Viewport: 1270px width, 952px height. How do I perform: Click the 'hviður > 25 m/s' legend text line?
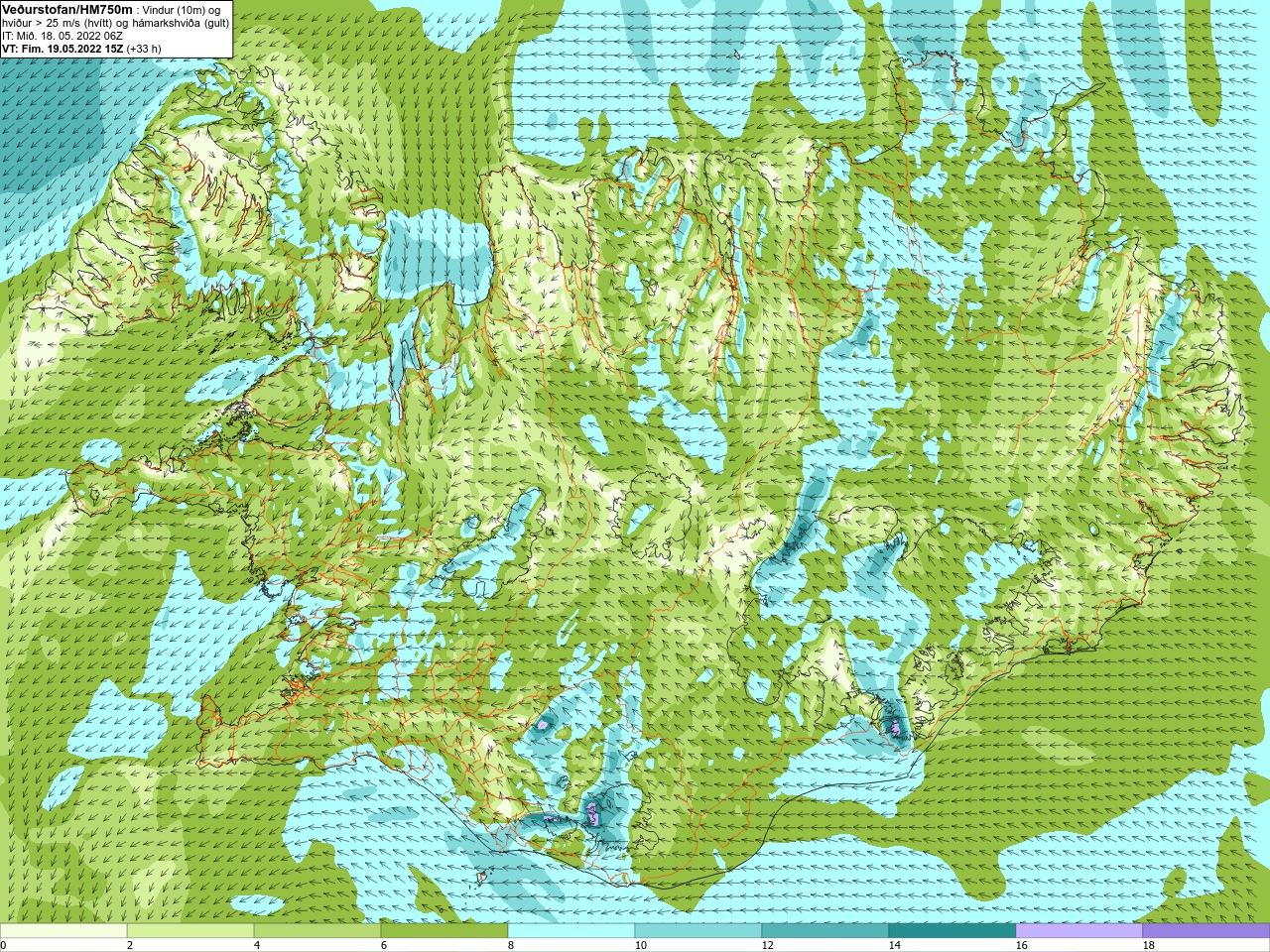115,23
